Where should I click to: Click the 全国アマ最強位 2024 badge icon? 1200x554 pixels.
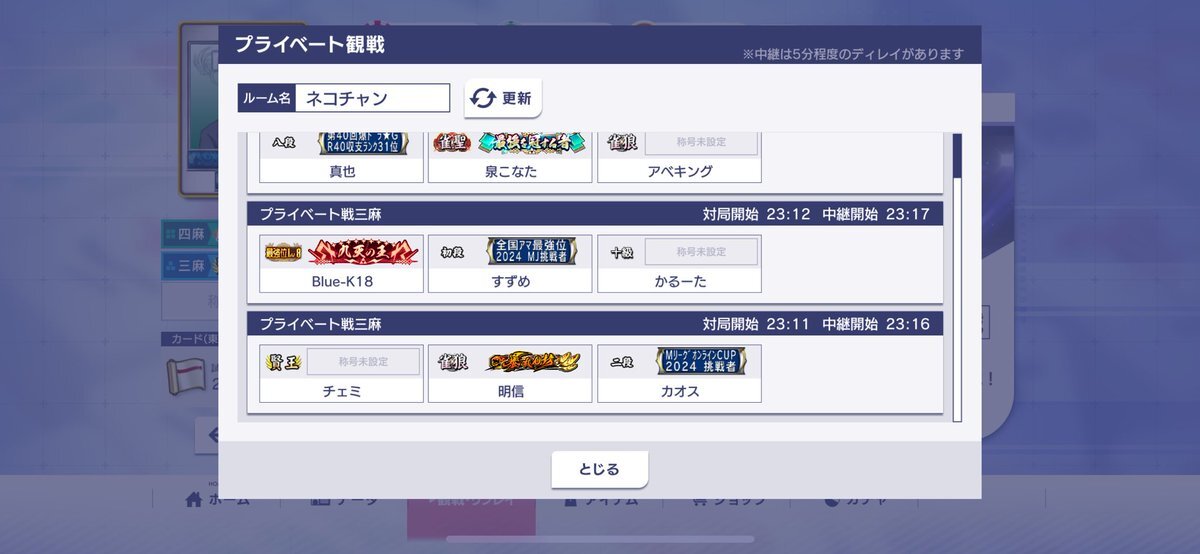click(532, 251)
